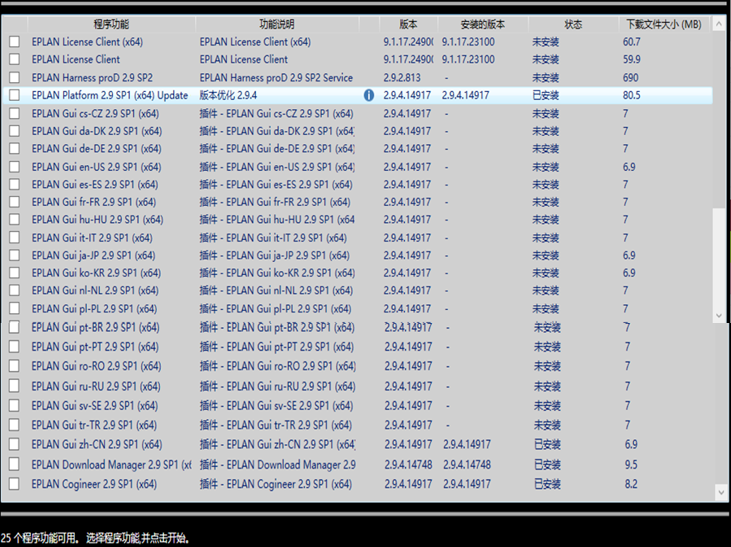This screenshot has width=731, height=547.
Task: Enable the EPLAN Gui en-US 2.9 SP1 checkbox
Action: (x=14, y=167)
